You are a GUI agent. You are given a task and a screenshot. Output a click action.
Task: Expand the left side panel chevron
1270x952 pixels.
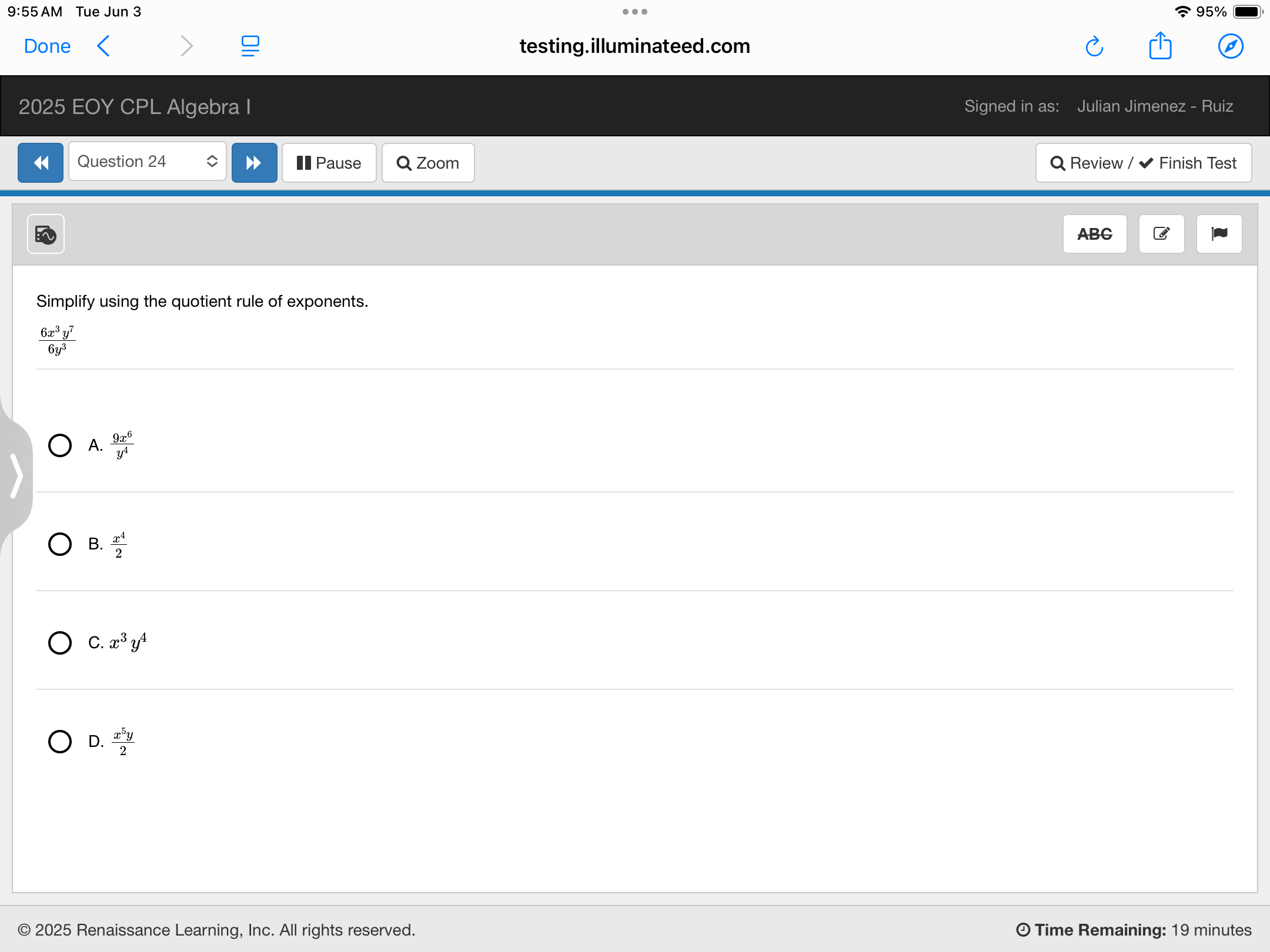point(16,476)
